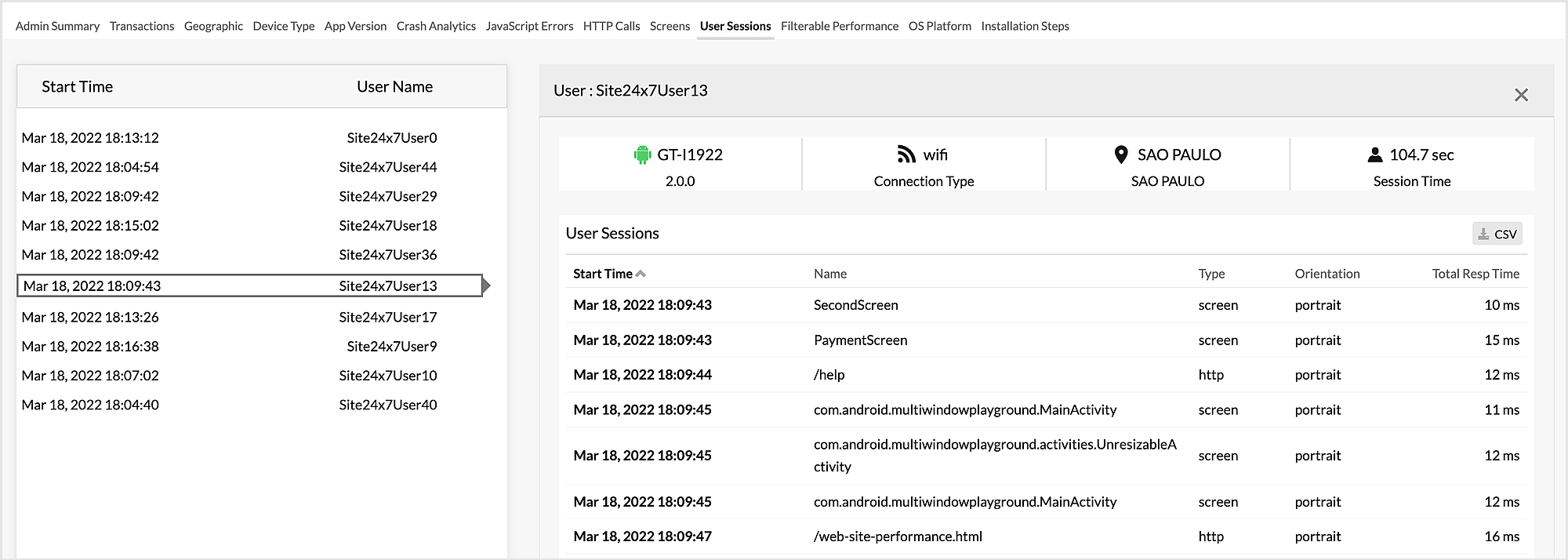This screenshot has width=1568, height=560.
Task: Click the session time user icon
Action: tap(1374, 155)
